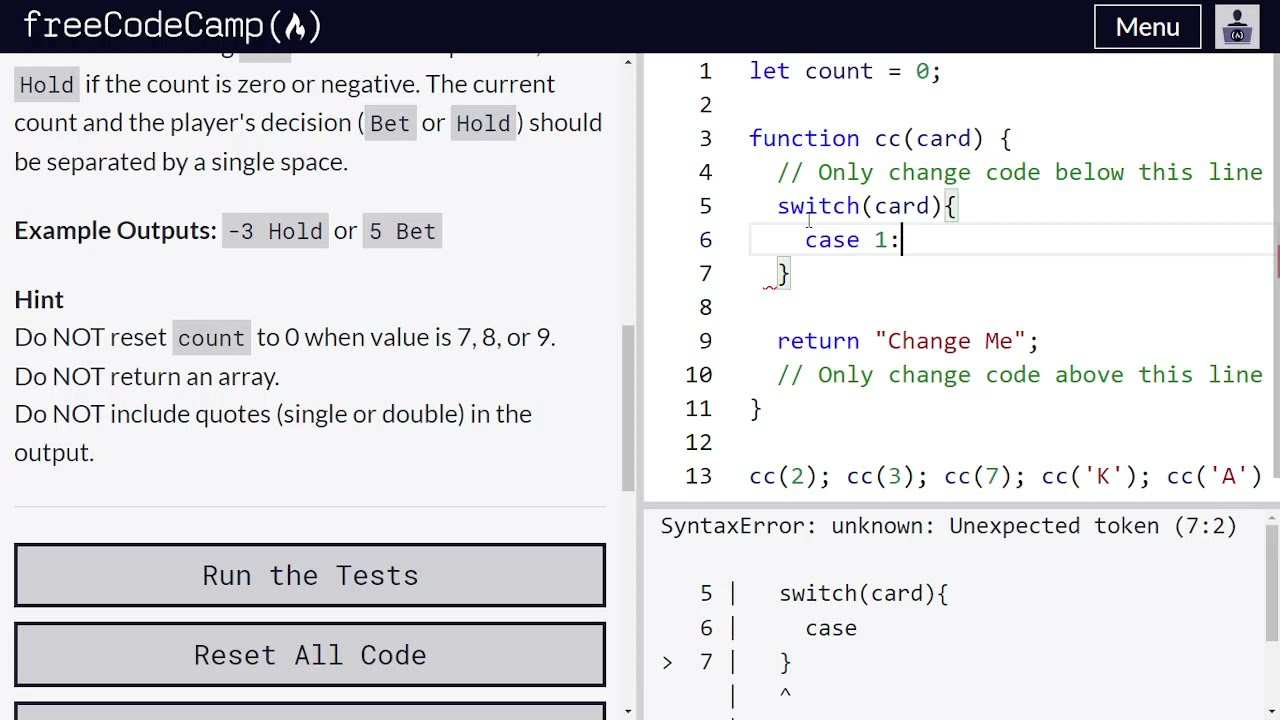This screenshot has height=720, width=1280.
Task: Click the 'return "Change Me";' code line
Action: [x=907, y=341]
